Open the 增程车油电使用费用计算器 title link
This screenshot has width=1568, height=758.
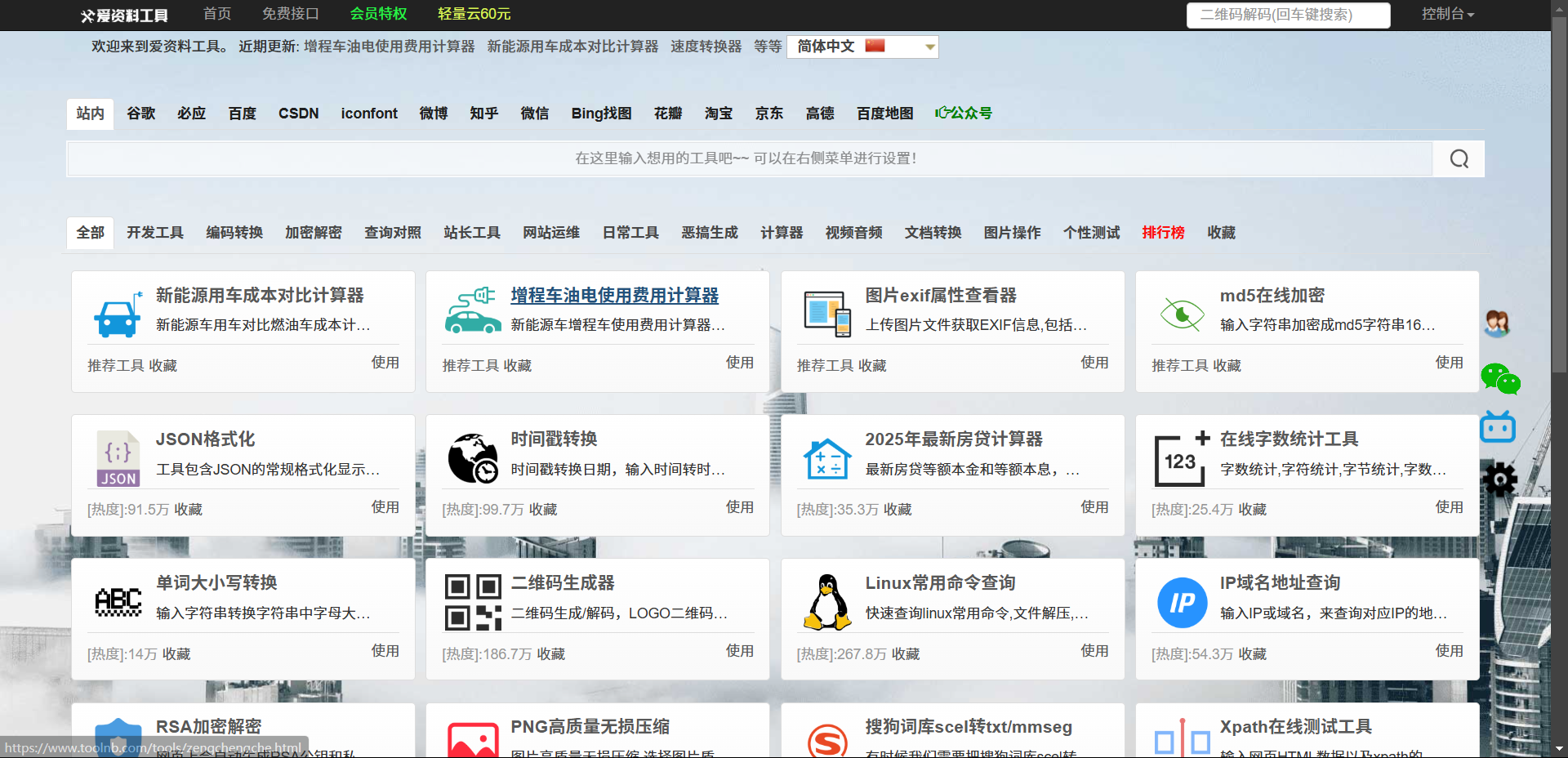pos(614,296)
